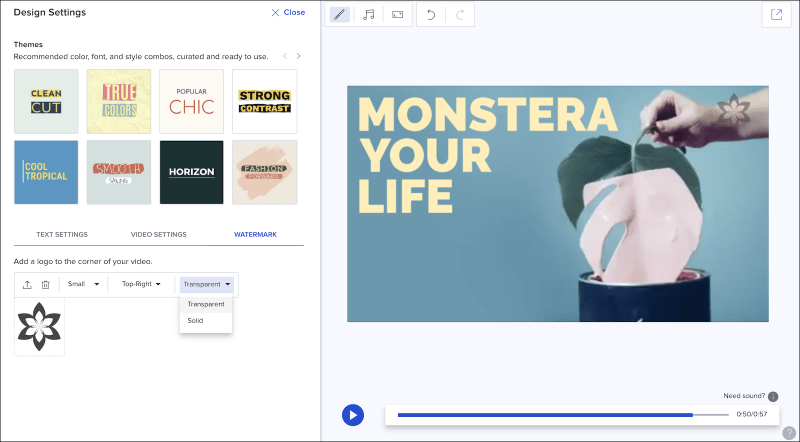Image resolution: width=800 pixels, height=442 pixels.
Task: Switch to the Text Settings tab
Action: coord(62,234)
